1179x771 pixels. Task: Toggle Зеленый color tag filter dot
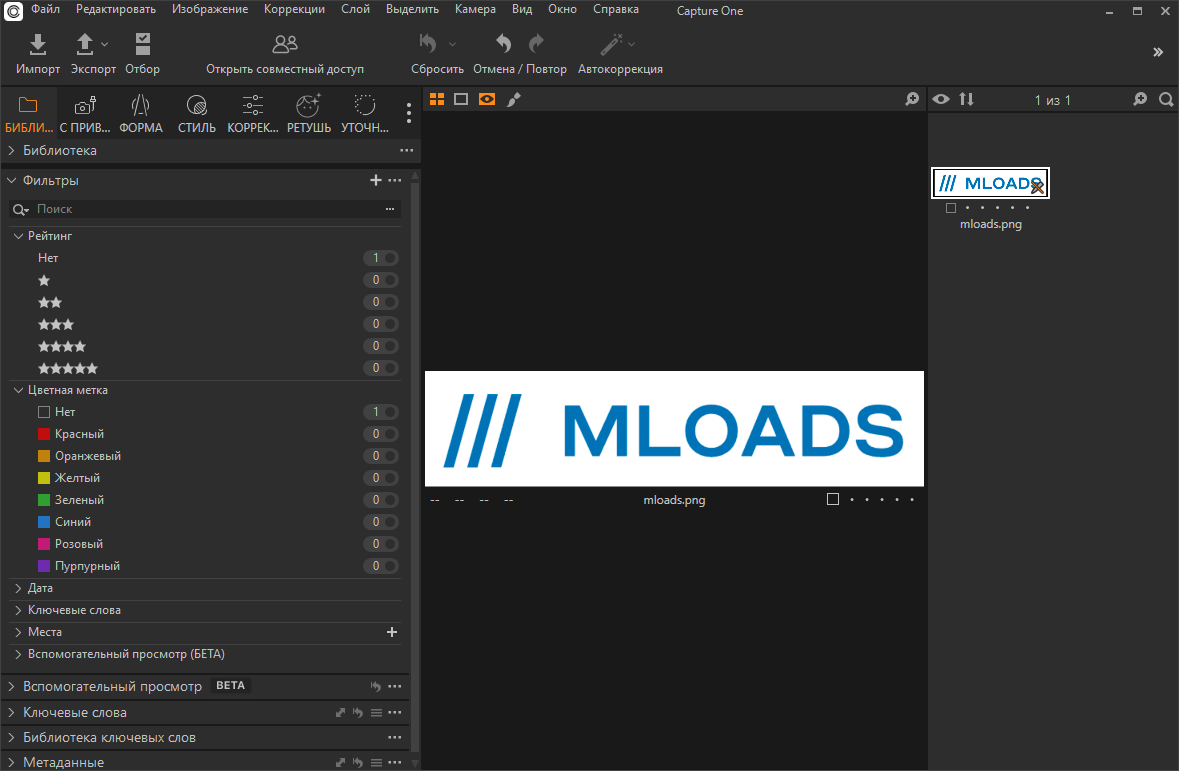click(390, 499)
